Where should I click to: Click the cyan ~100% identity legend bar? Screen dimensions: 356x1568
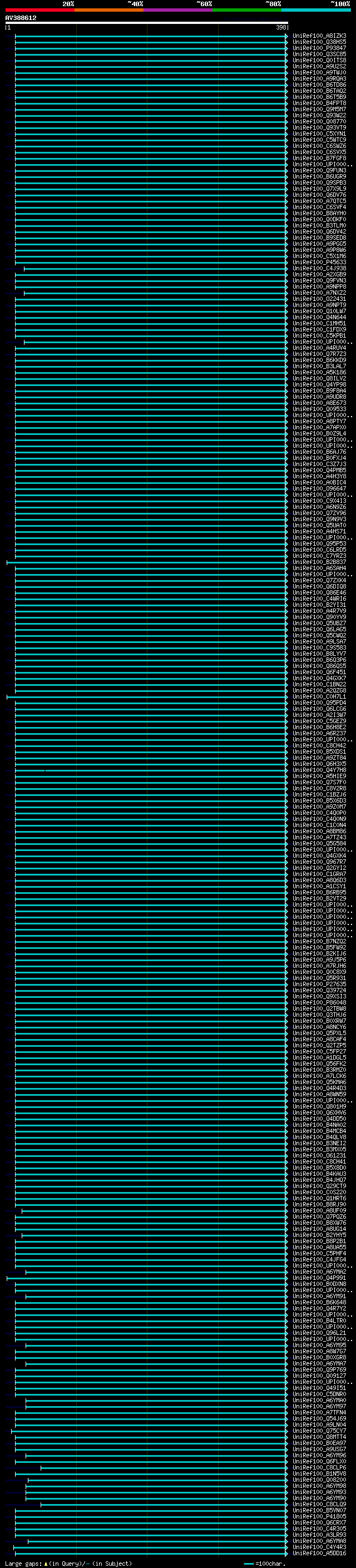[316, 10]
